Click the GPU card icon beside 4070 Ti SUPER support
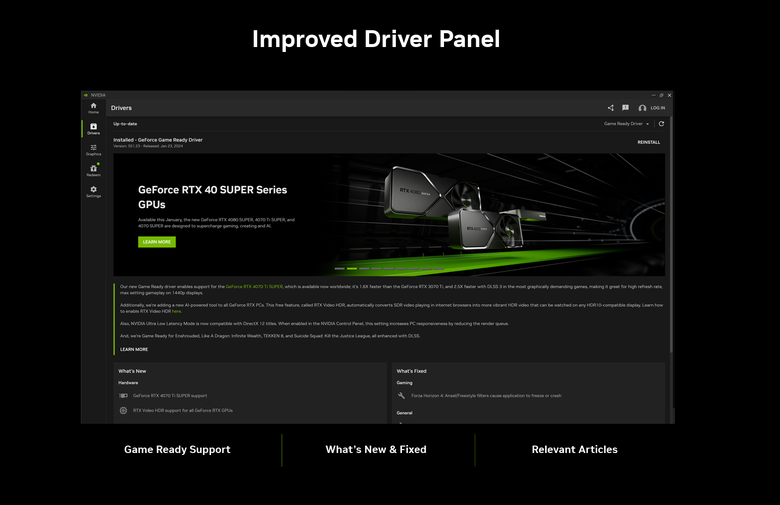780x505 pixels. pos(123,396)
